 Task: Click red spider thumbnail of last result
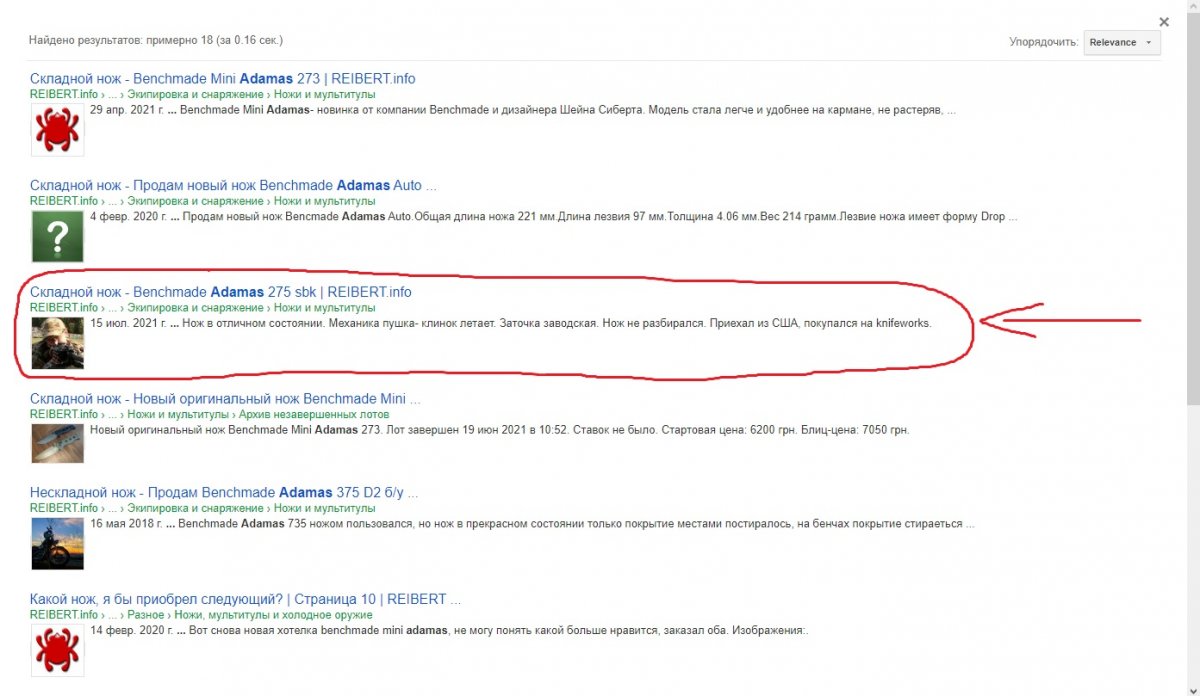pyautogui.click(x=57, y=650)
